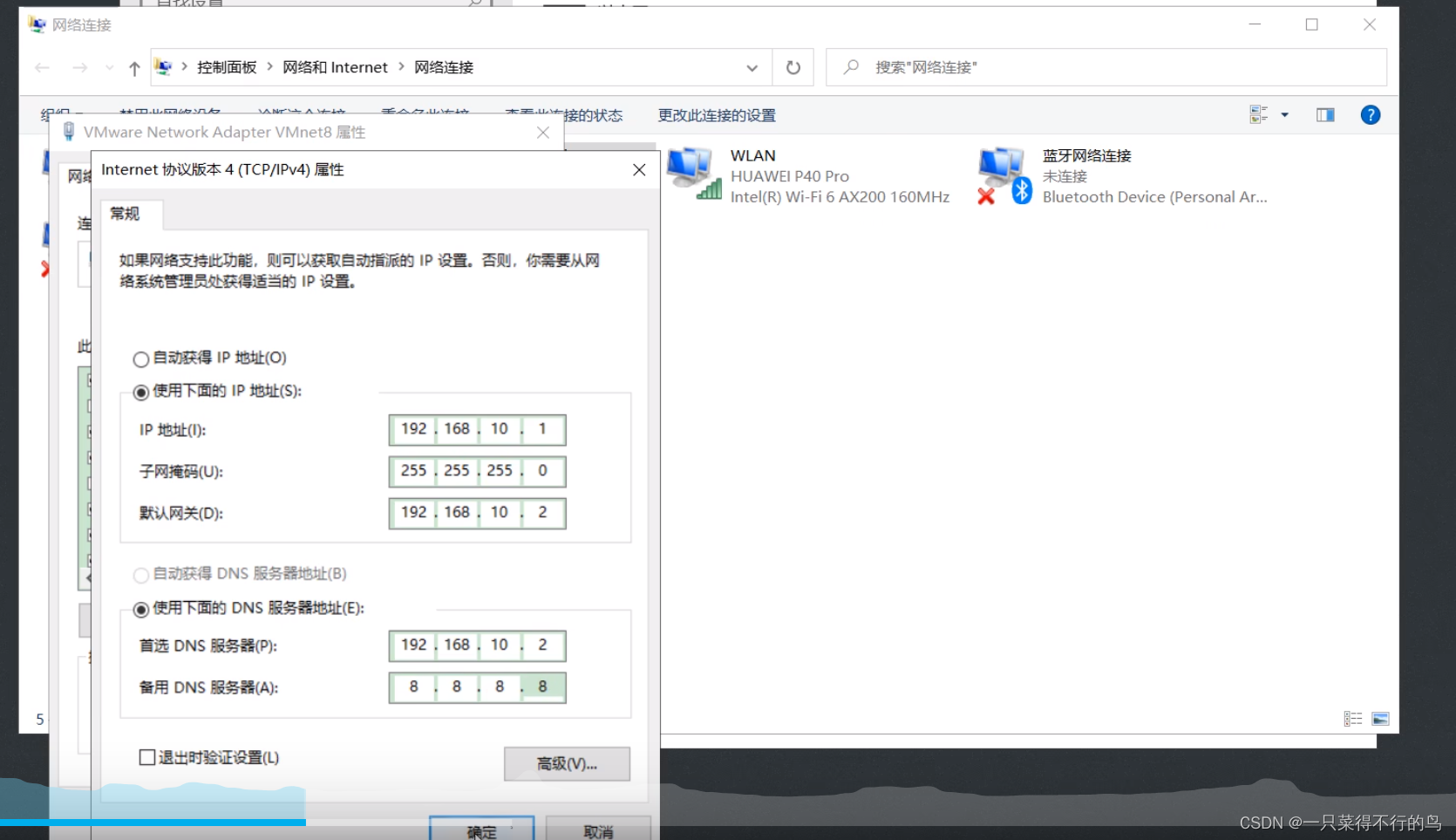This screenshot has height=840, width=1456.
Task: Click the HUAWEI P40 Pro network text
Action: tap(789, 176)
